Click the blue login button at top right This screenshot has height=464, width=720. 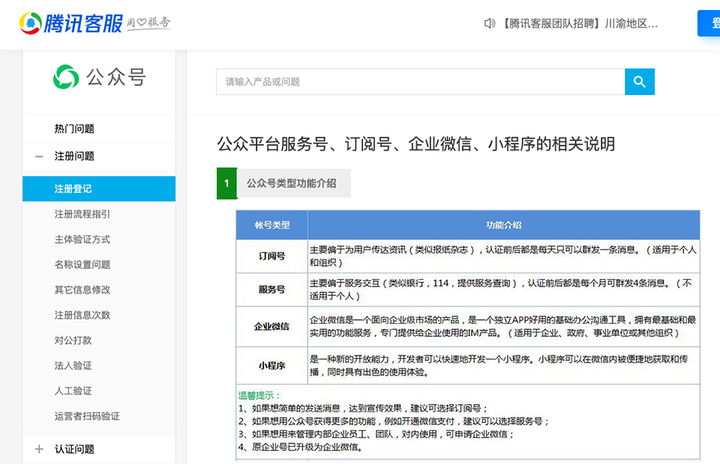pos(709,23)
